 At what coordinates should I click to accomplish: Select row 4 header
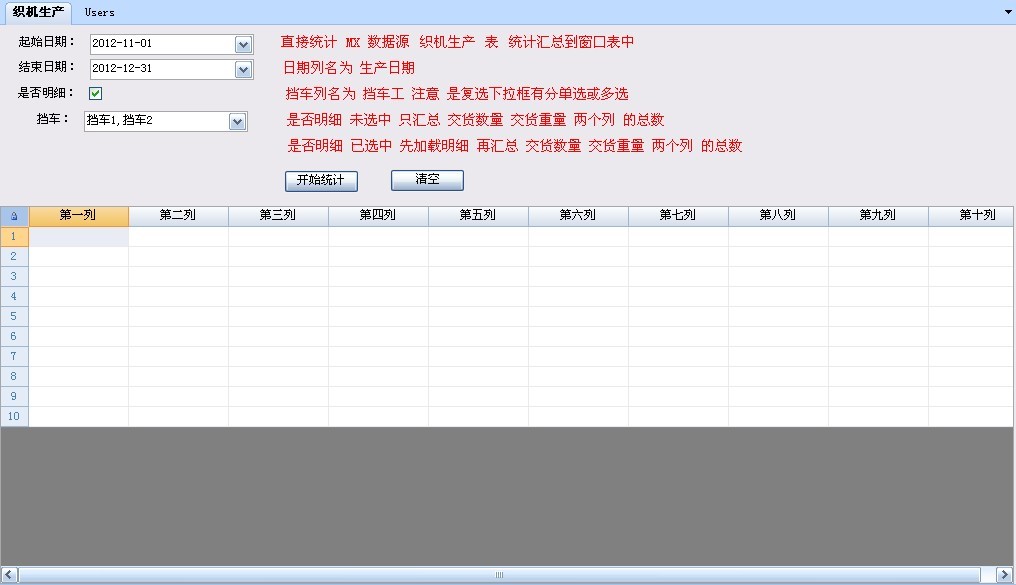[14, 297]
